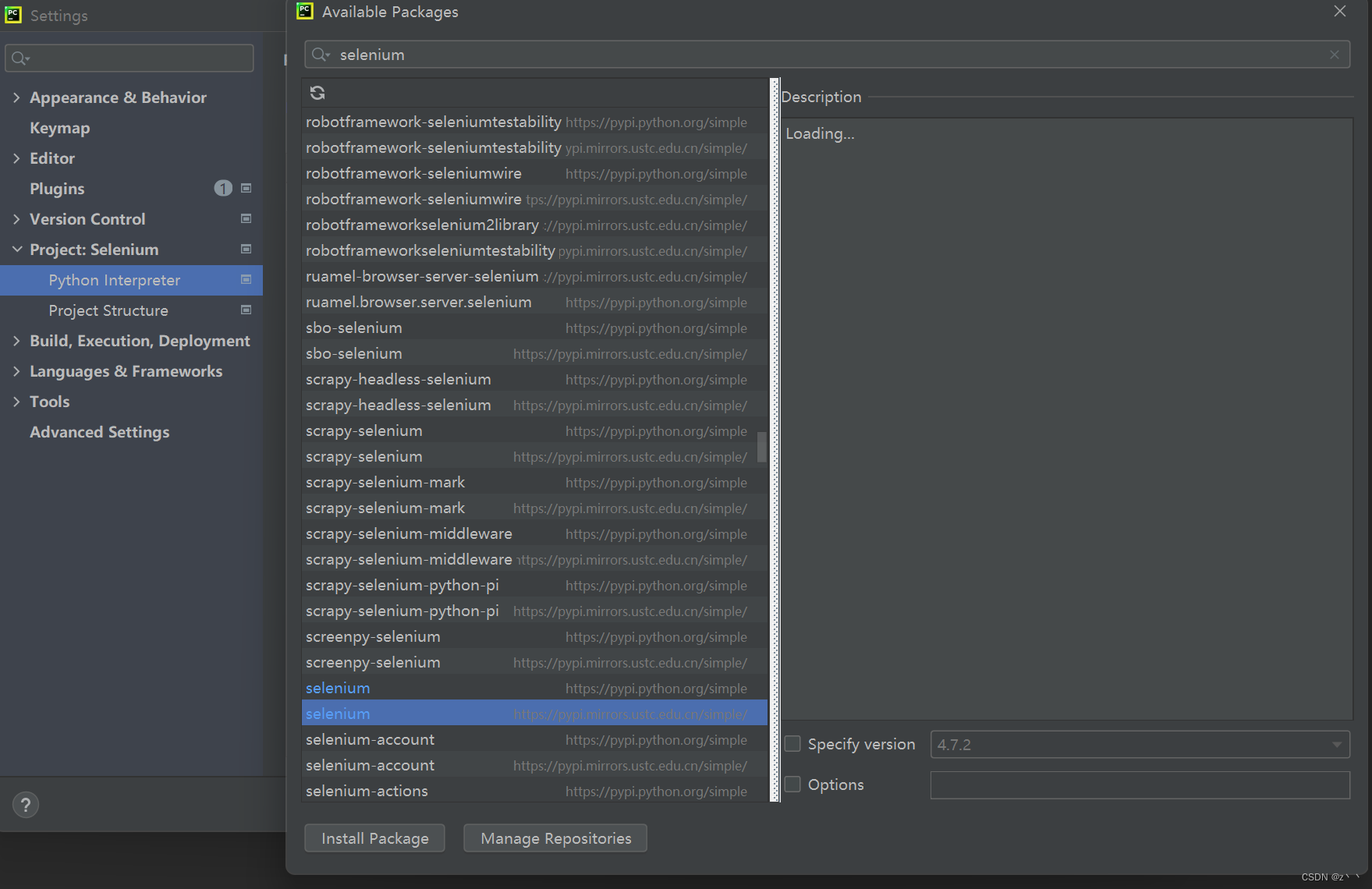Click the Options text input field
The width and height of the screenshot is (1372, 889).
1140,785
